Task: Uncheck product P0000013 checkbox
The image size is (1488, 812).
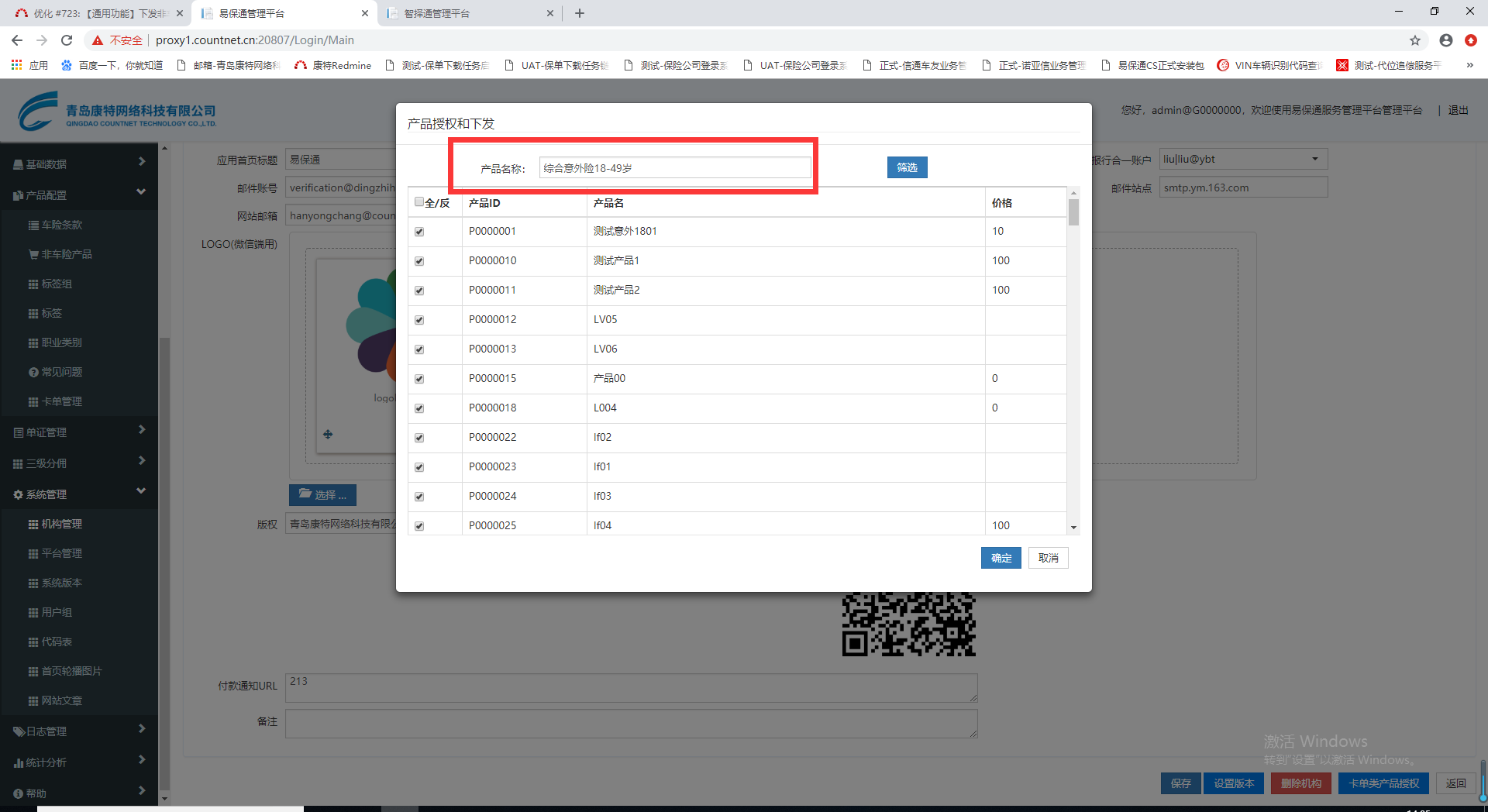Action: (x=419, y=349)
